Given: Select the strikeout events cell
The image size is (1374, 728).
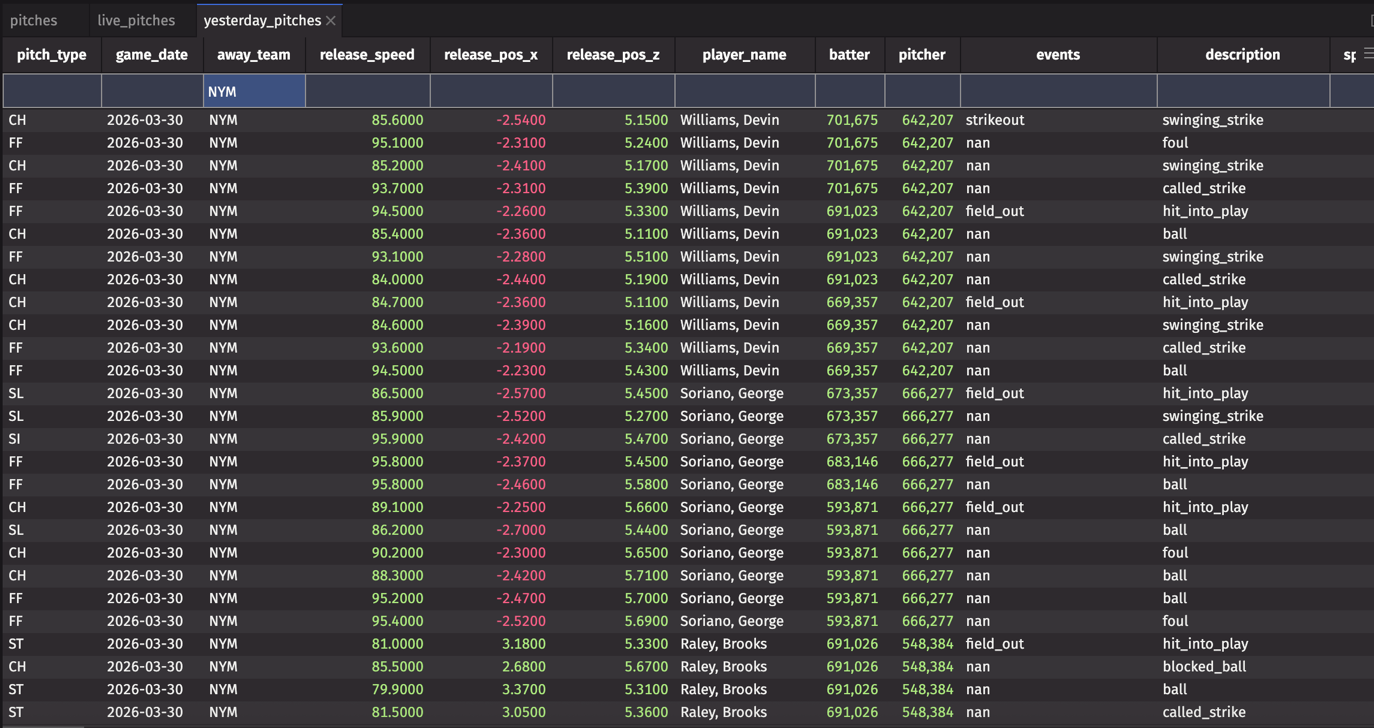Looking at the screenshot, I should tap(995, 120).
